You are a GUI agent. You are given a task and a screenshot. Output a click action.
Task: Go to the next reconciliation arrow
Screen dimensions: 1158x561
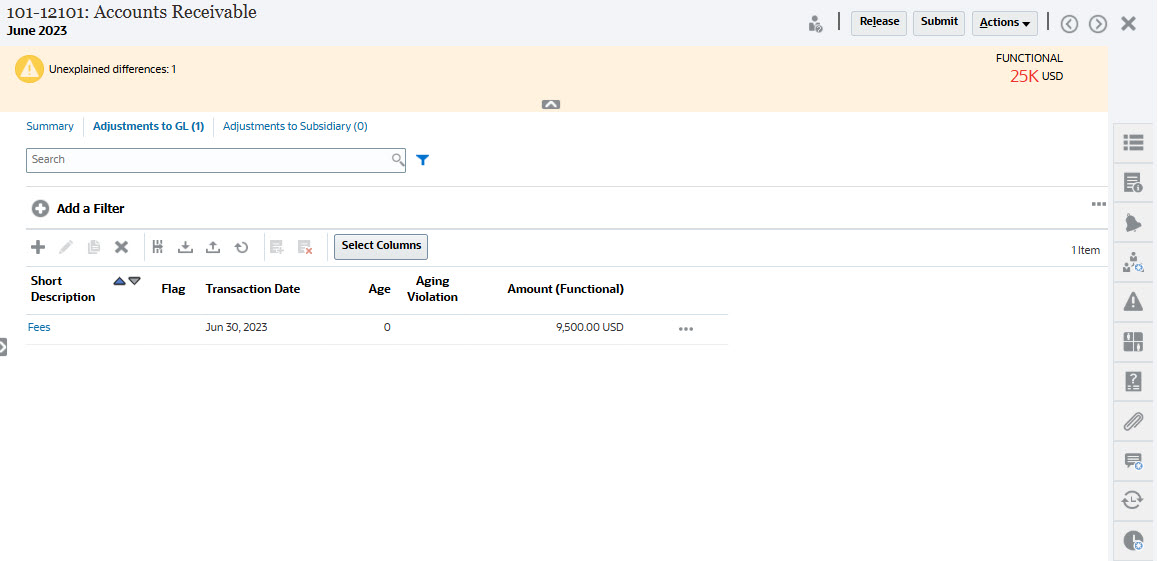(1098, 24)
